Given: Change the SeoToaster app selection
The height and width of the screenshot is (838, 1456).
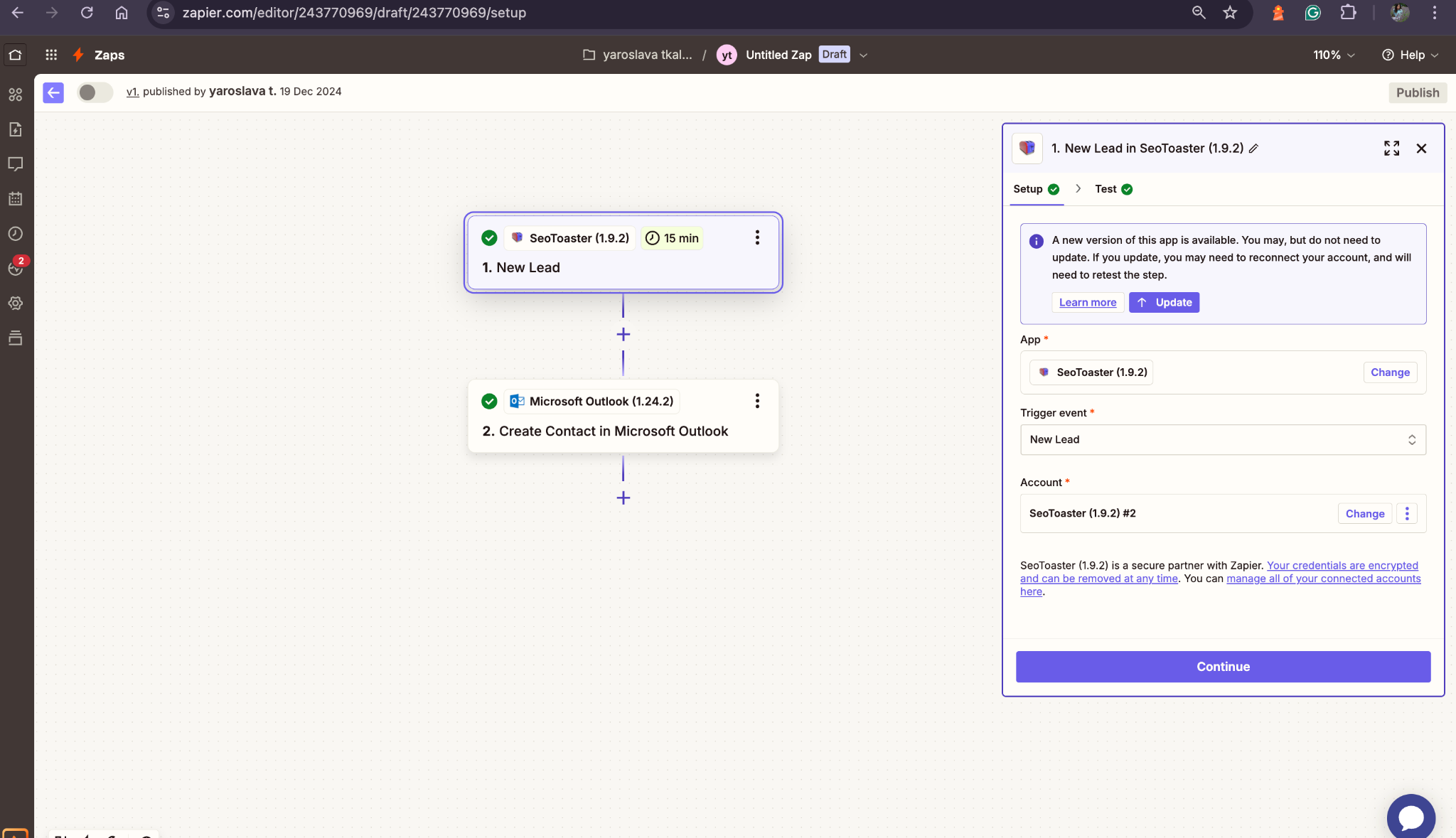Looking at the screenshot, I should click(x=1390, y=372).
